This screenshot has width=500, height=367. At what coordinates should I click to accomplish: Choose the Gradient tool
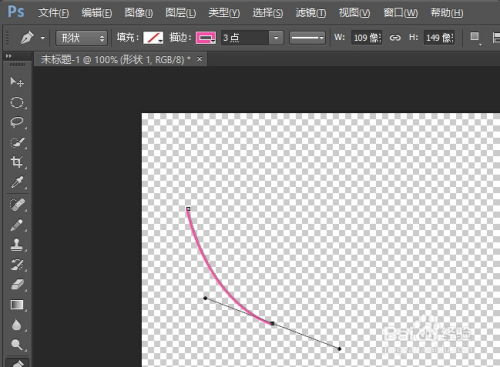click(x=17, y=305)
